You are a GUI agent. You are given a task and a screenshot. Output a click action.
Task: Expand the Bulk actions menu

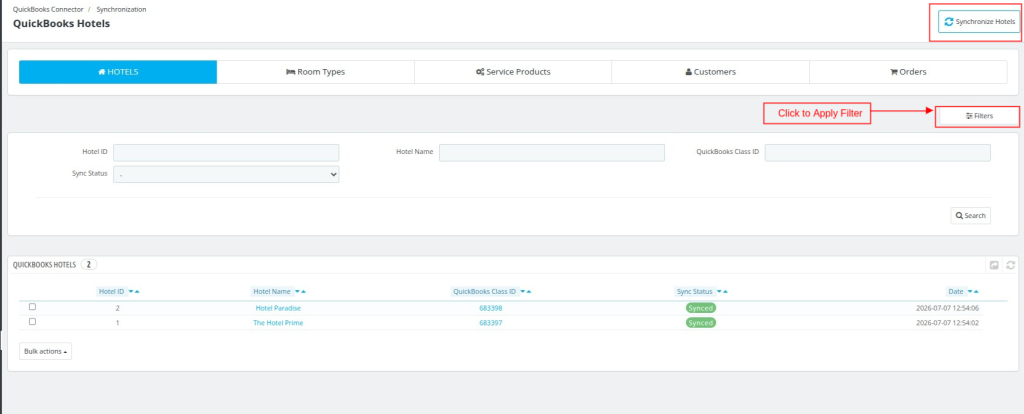tap(46, 351)
